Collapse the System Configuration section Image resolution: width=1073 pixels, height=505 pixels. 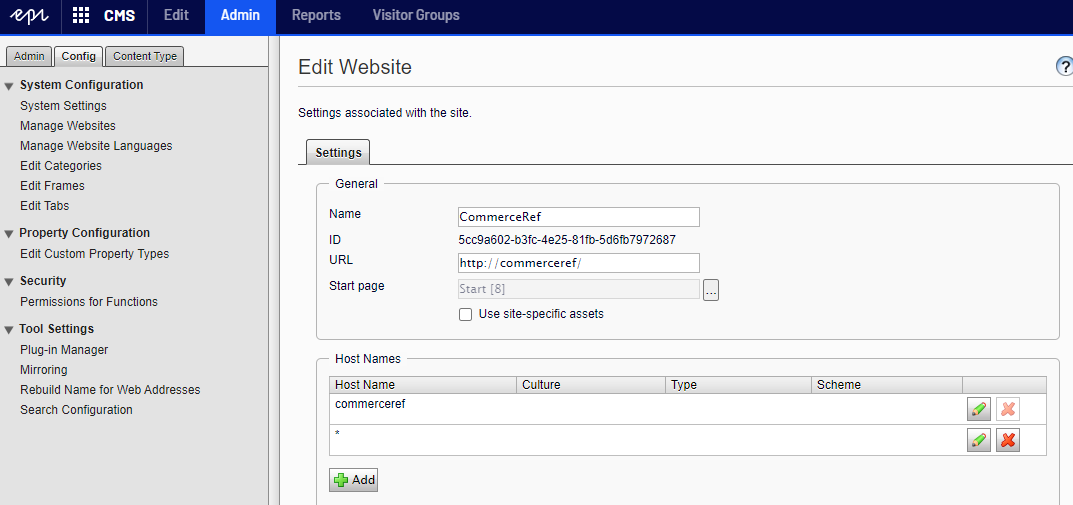click(9, 86)
